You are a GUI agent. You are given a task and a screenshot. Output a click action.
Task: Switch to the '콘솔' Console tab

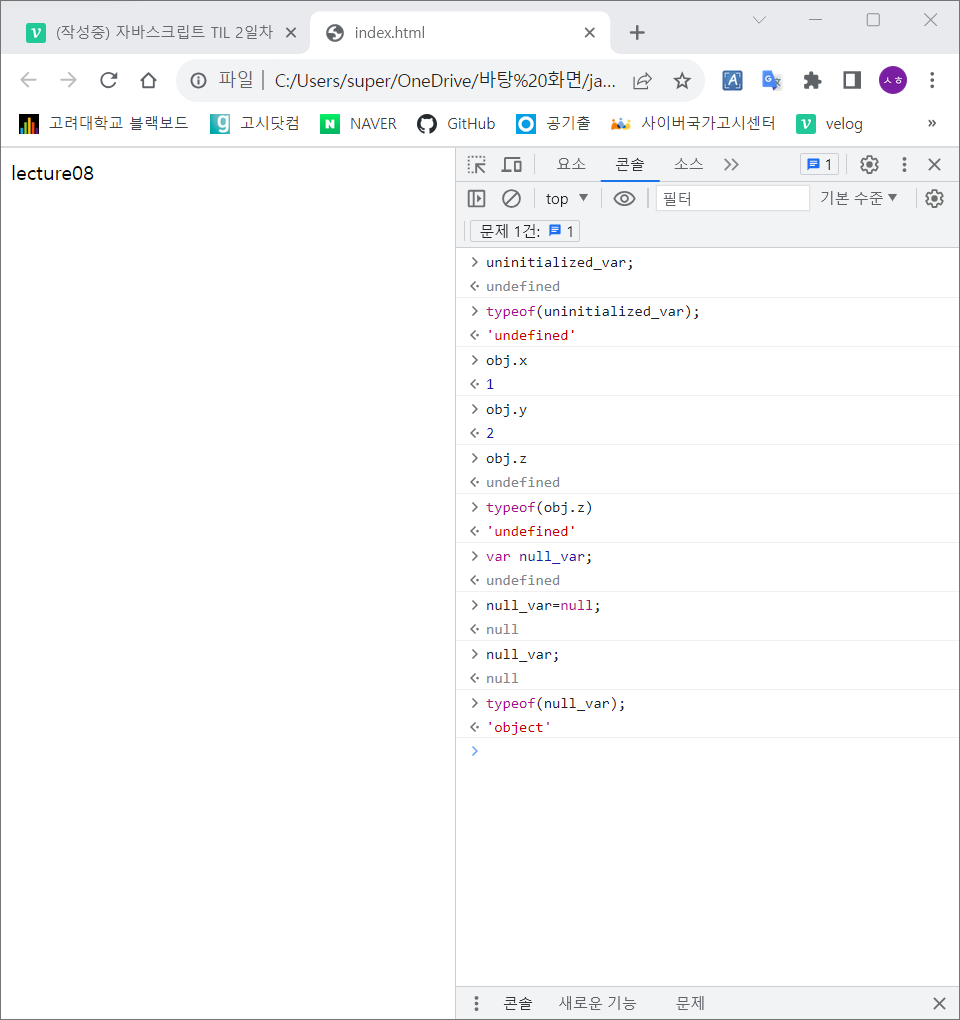coord(630,165)
